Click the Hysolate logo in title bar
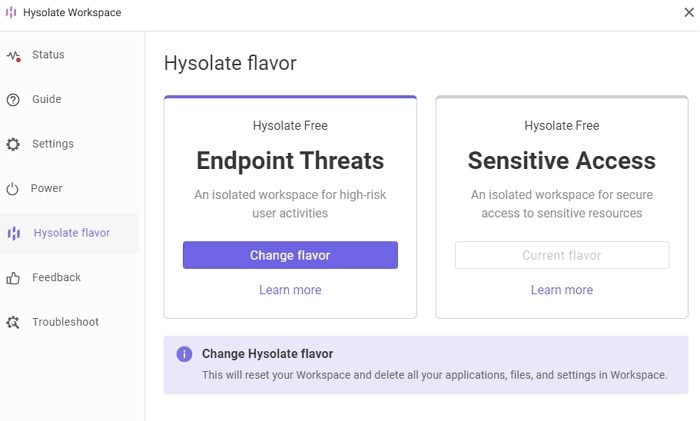This screenshot has width=700, height=421. point(11,13)
